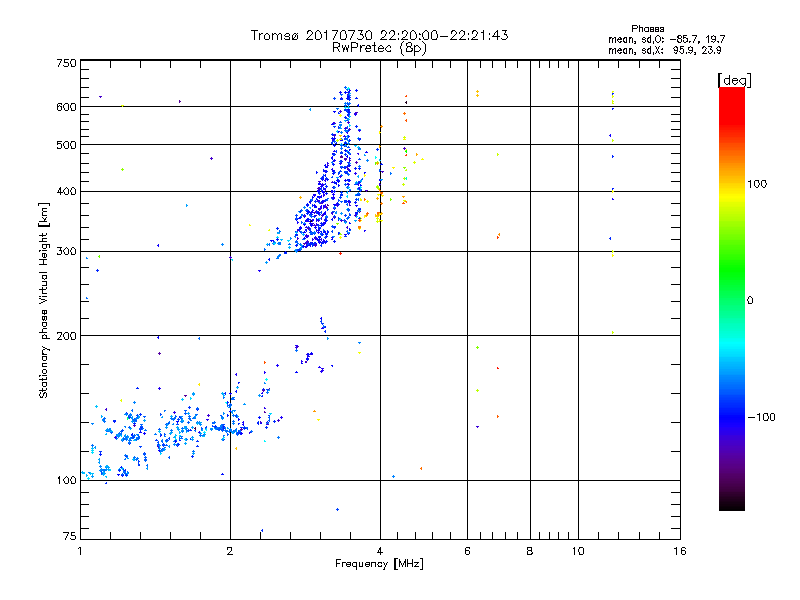
Task: Click the x-axis tick label '10'
Action: coord(578,551)
